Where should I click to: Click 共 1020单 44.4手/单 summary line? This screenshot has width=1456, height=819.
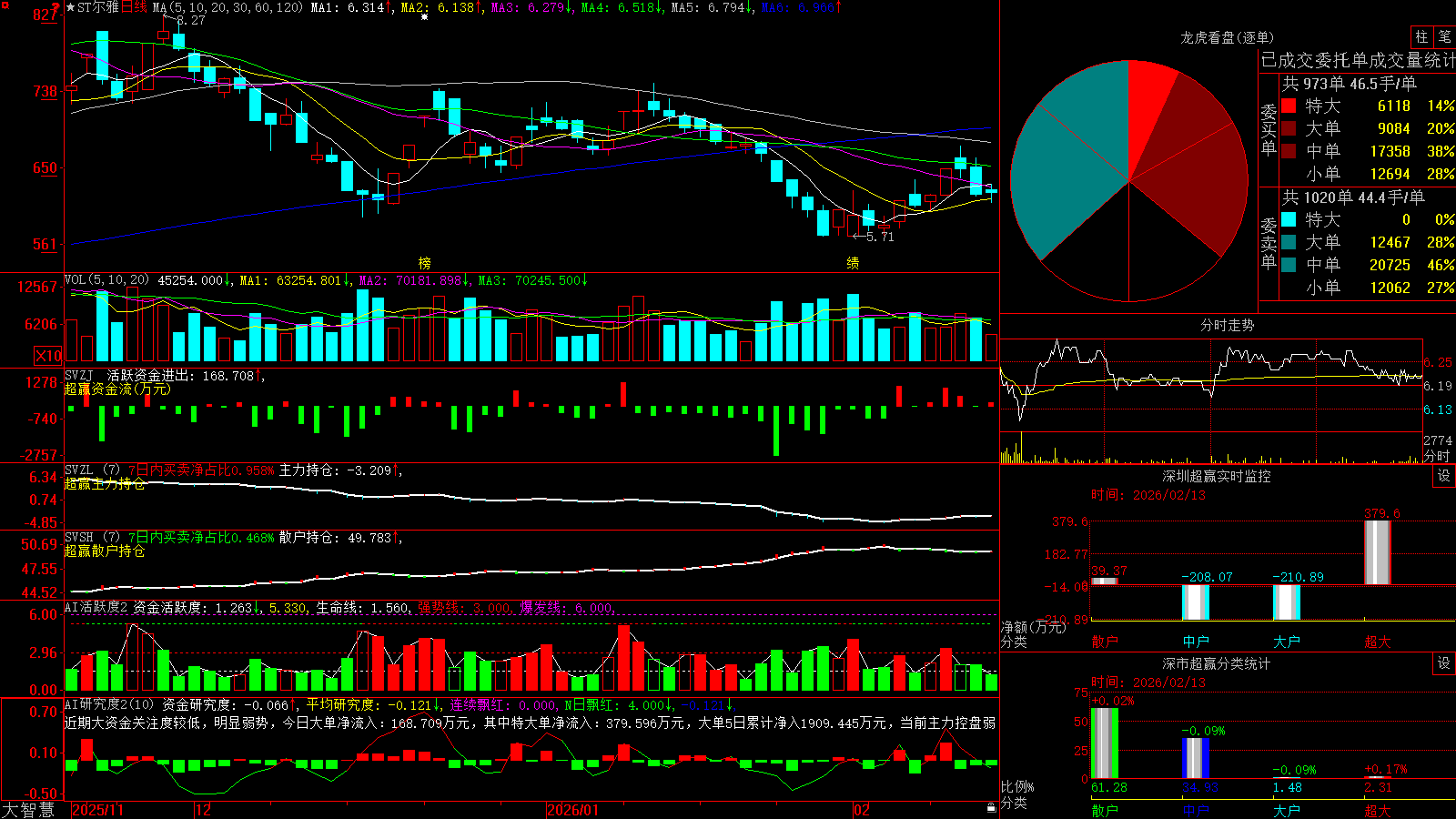click(1354, 197)
